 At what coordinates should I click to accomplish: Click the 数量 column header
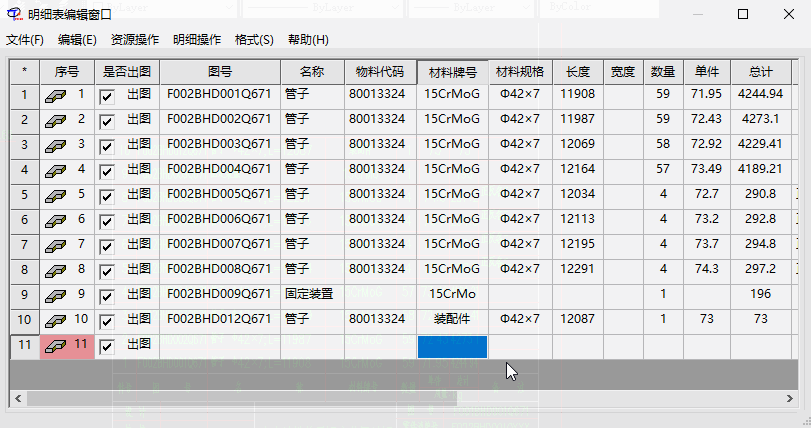663,72
